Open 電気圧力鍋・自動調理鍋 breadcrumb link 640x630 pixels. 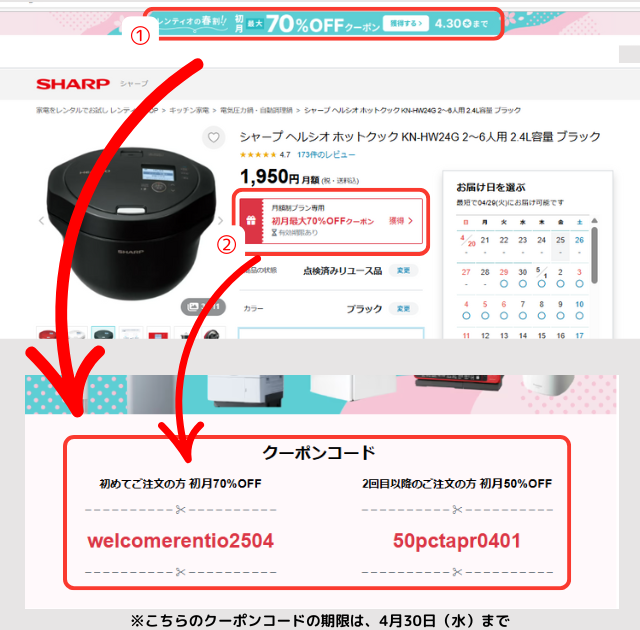tap(256, 110)
